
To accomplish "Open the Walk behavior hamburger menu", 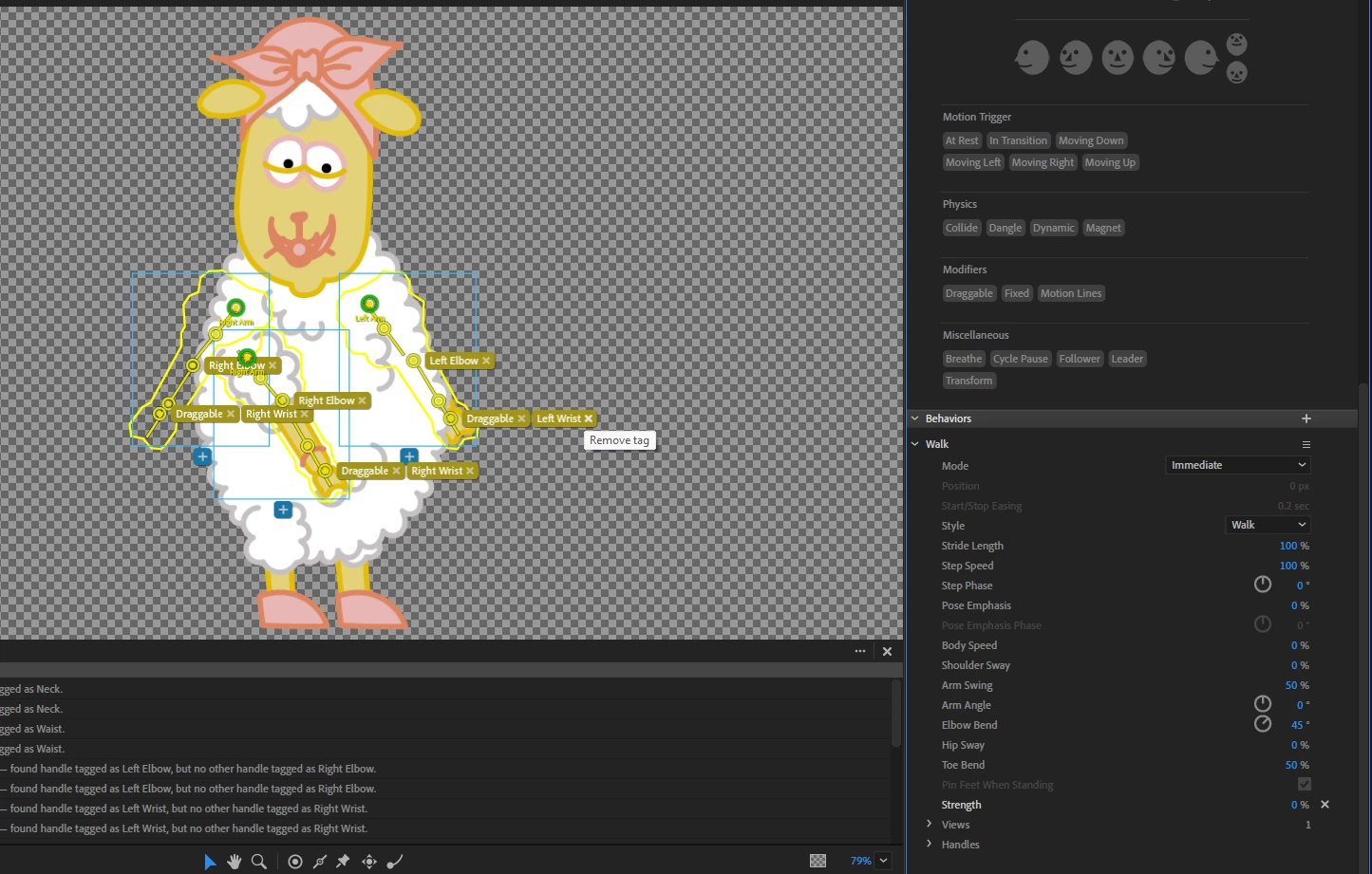I will 1306,444.
